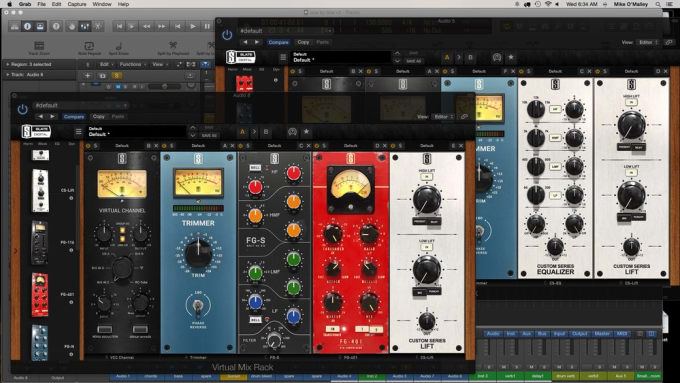Open the Capture menu in menu bar
Screen dimensions: 680x383
pos(77,4)
